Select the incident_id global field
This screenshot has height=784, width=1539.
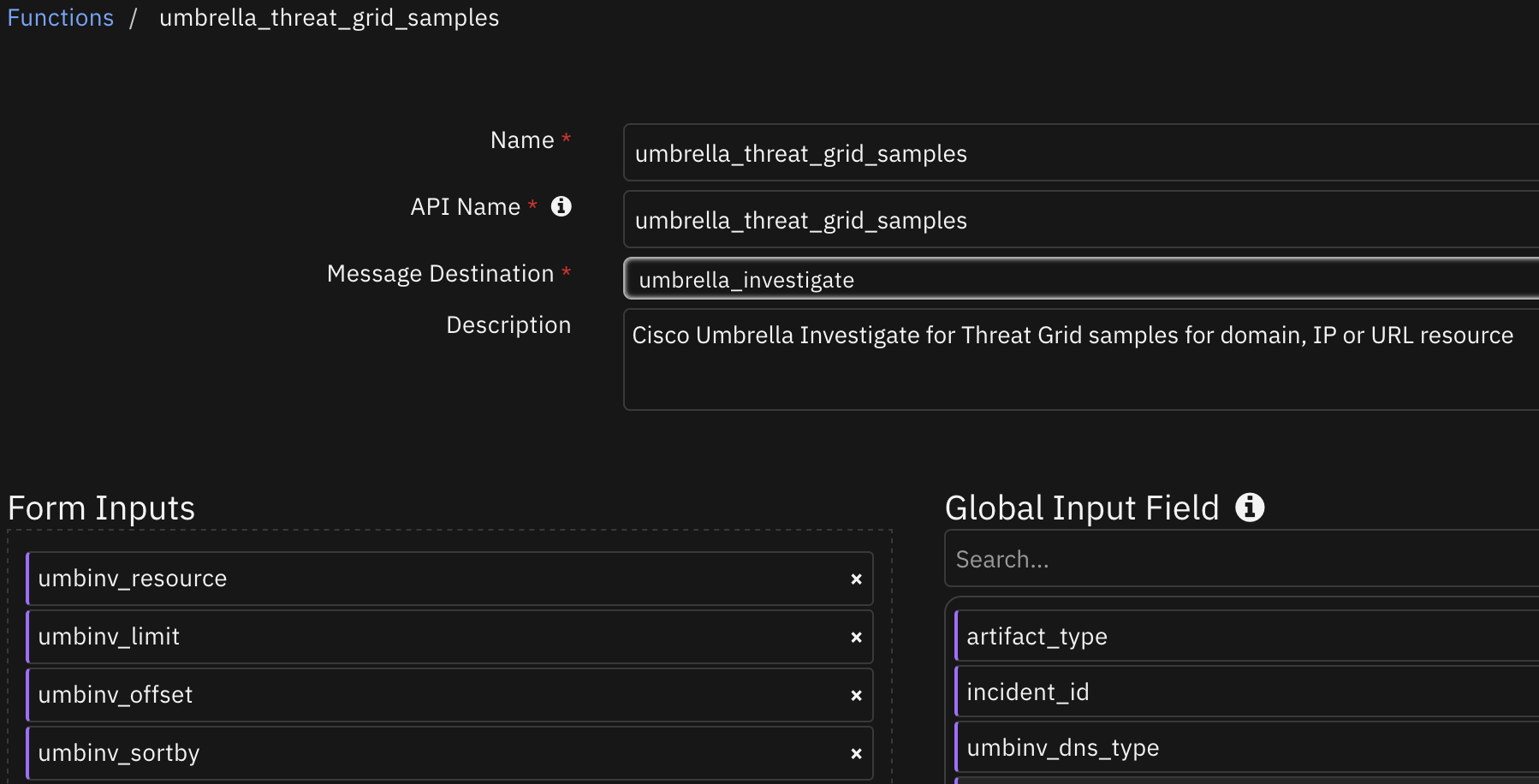1246,692
